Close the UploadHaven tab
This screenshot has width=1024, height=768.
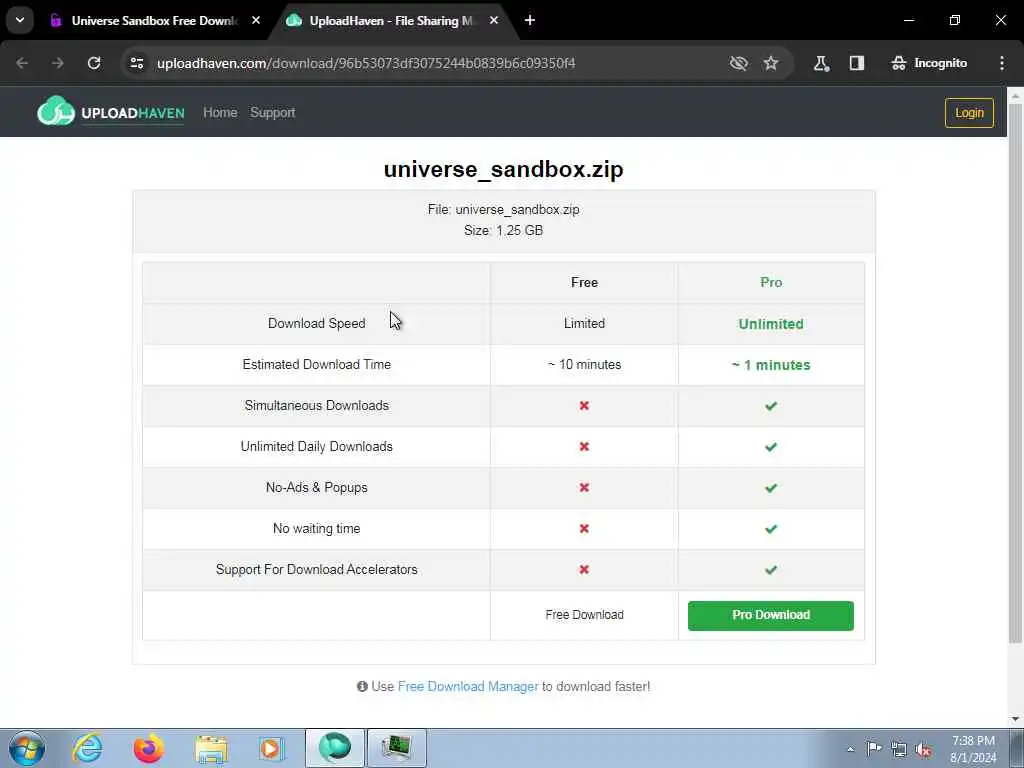click(494, 20)
